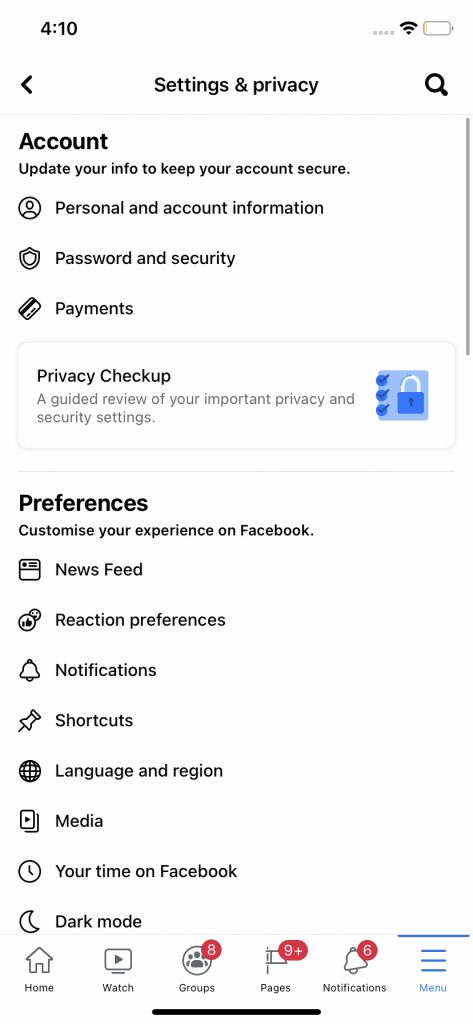Open the search magnifier icon
This screenshot has width=473, height=1024.
point(436,85)
